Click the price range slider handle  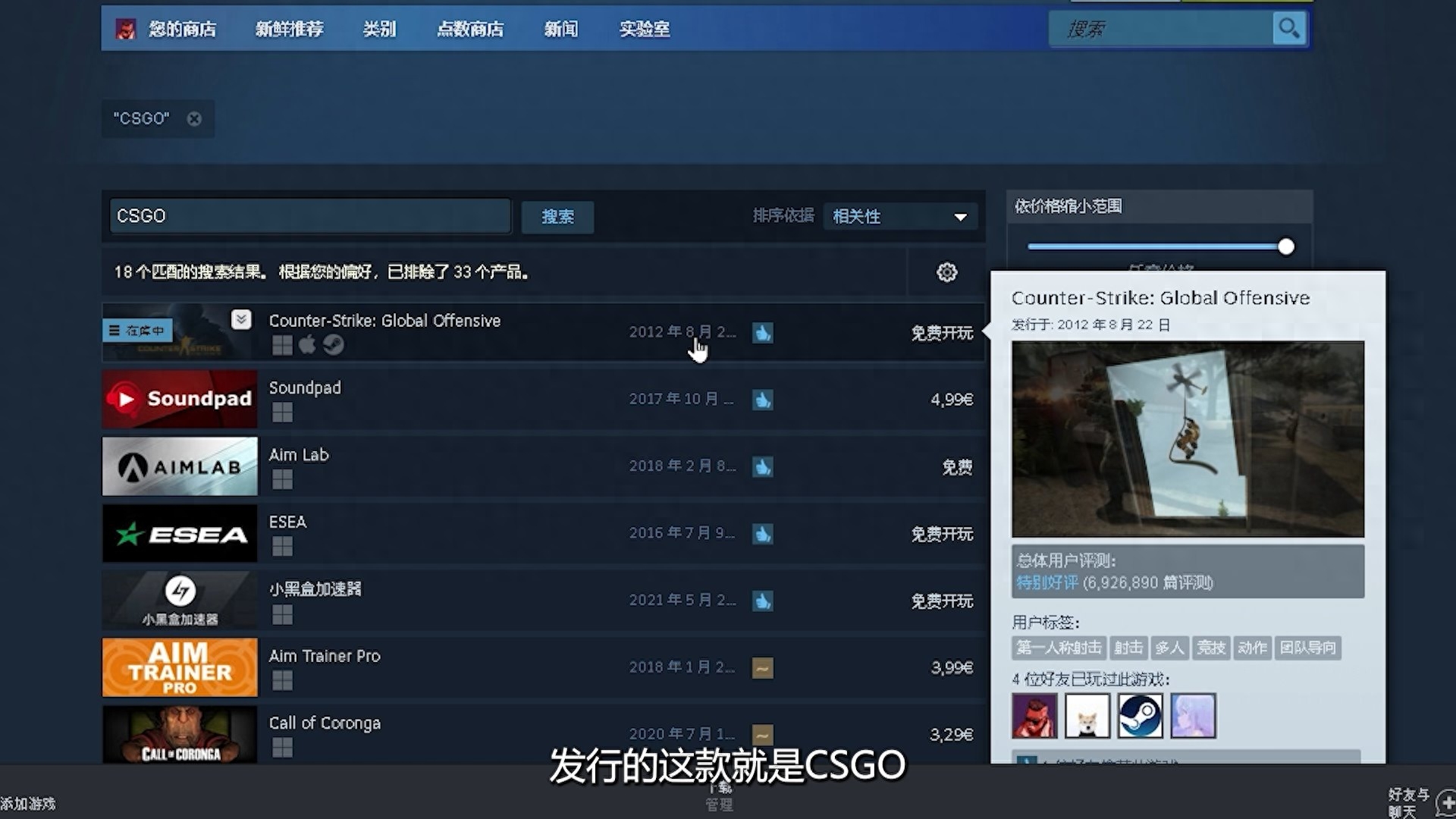click(1286, 246)
